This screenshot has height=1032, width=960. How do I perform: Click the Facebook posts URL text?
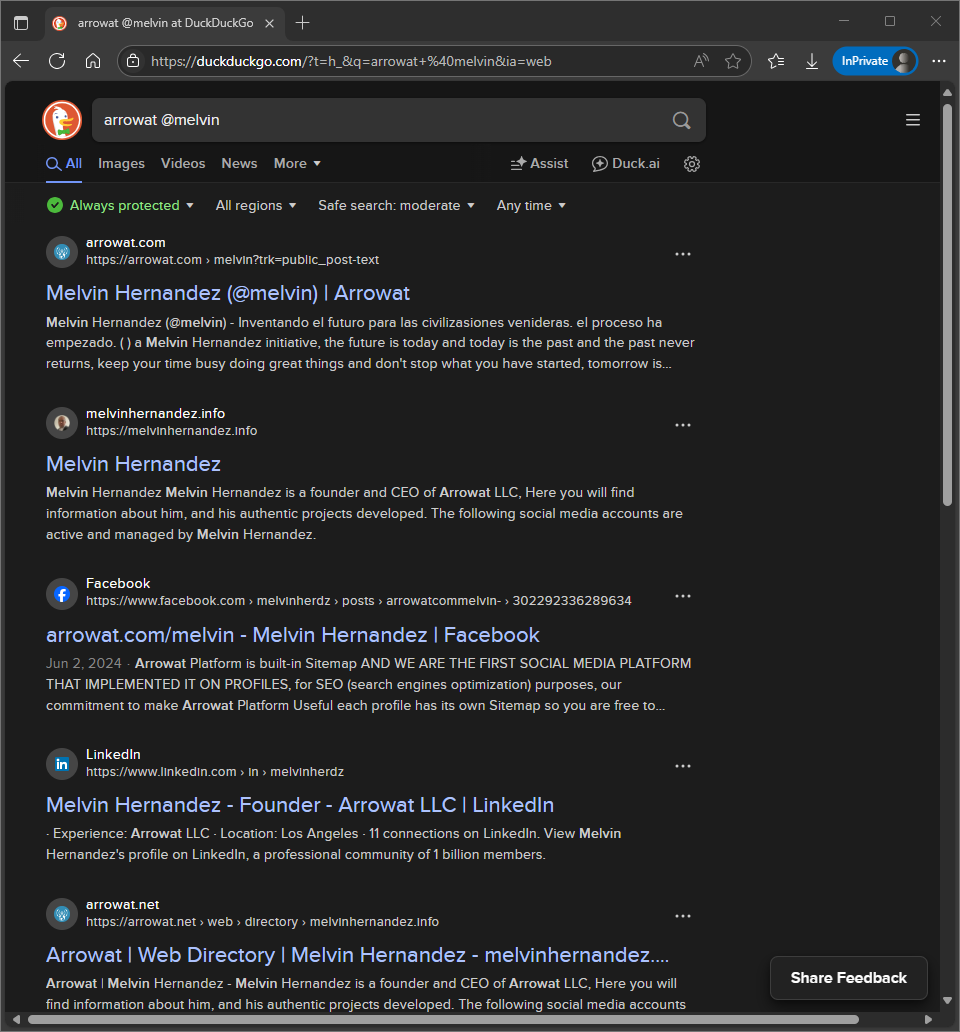[359, 601]
